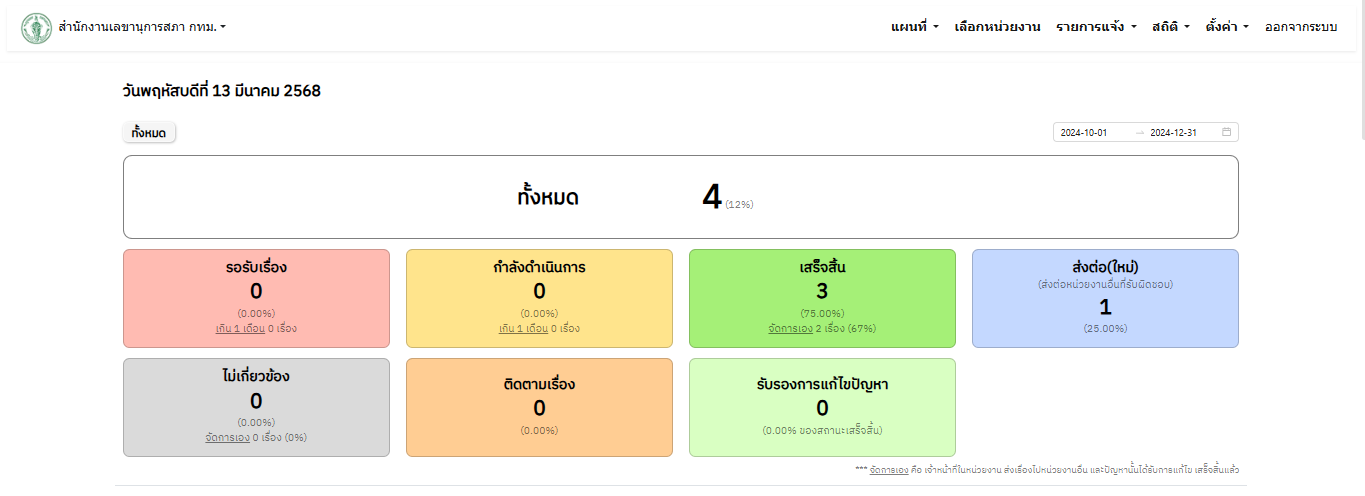Click จัดการเอง link in footnote
Screen dimensions: 1365x496
point(889,469)
